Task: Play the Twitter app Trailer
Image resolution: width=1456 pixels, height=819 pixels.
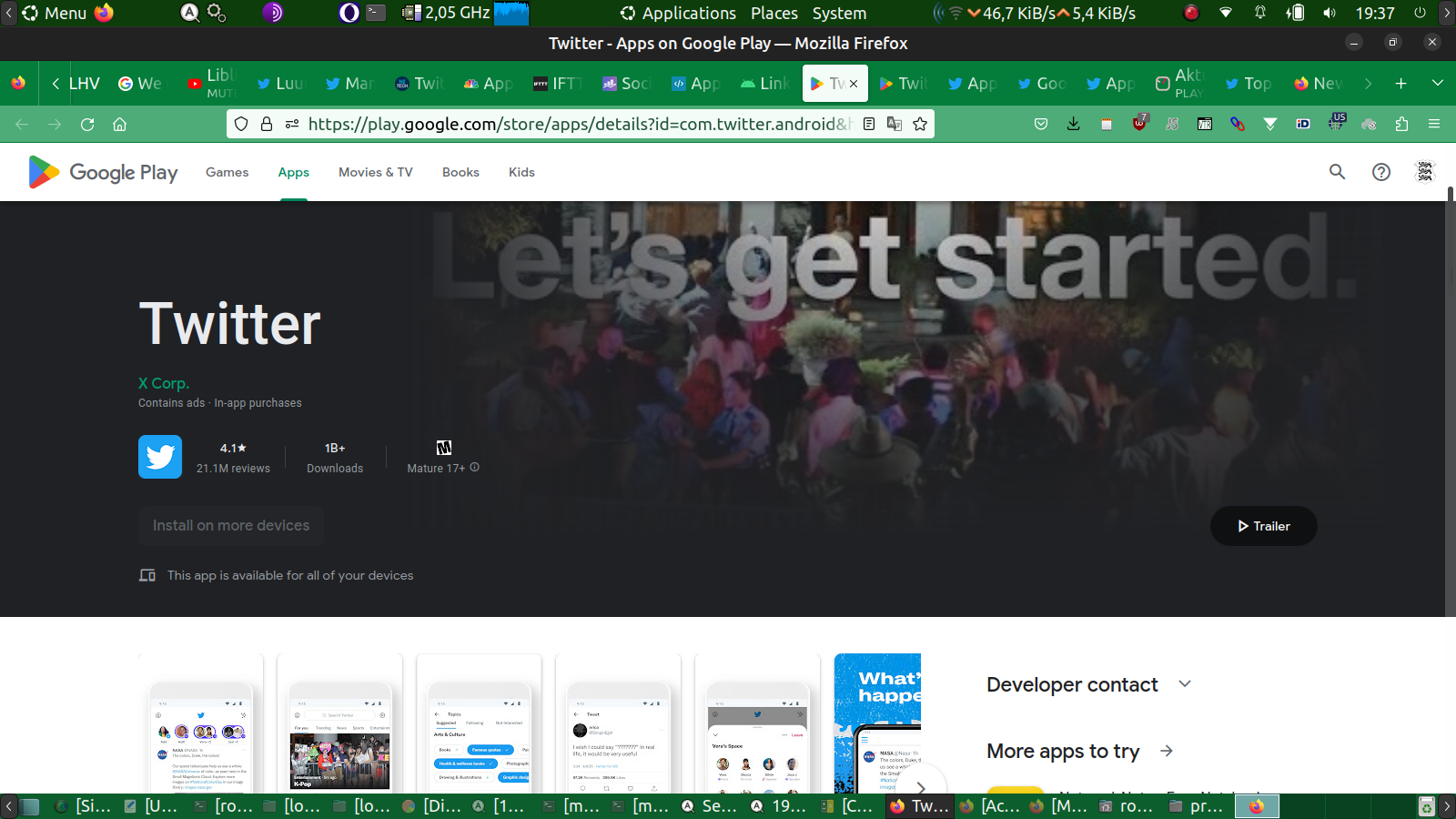Action: (1263, 526)
